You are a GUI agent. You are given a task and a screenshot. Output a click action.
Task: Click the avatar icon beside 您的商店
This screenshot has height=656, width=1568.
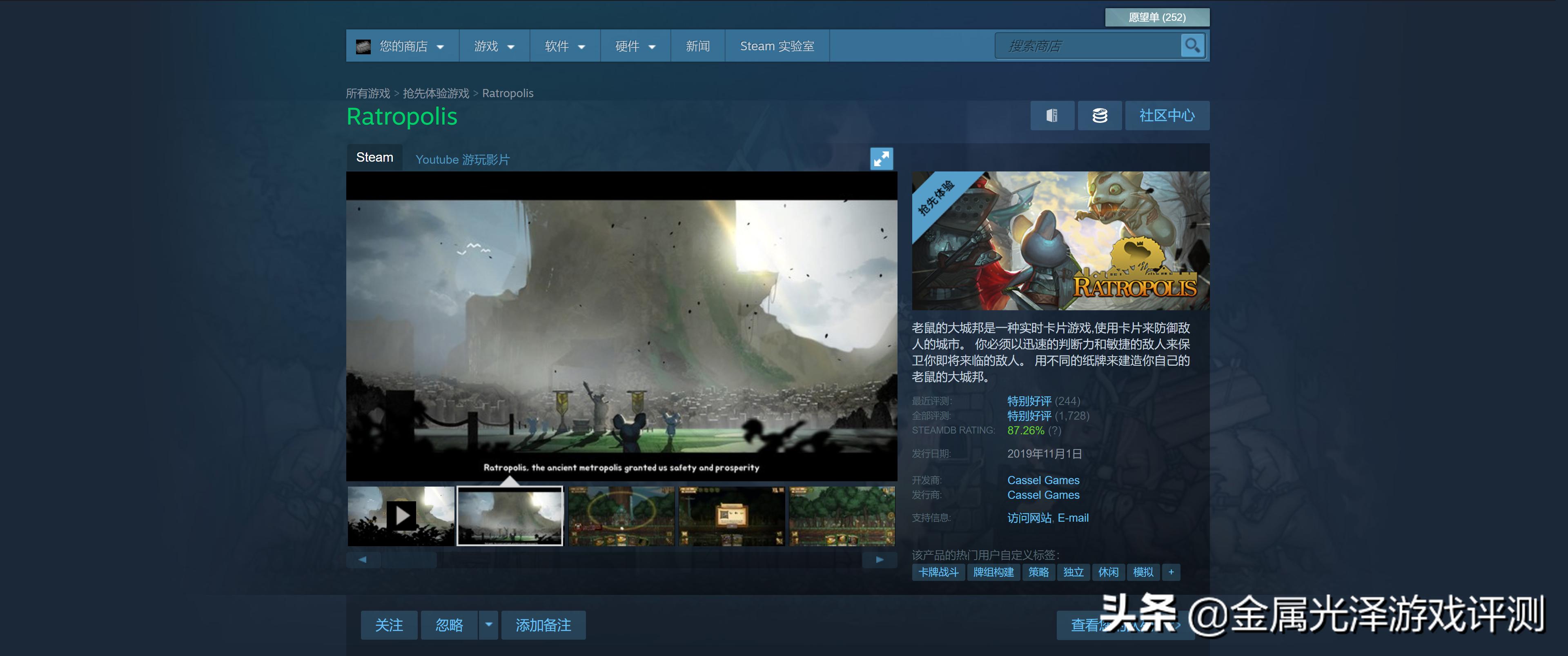click(x=363, y=46)
